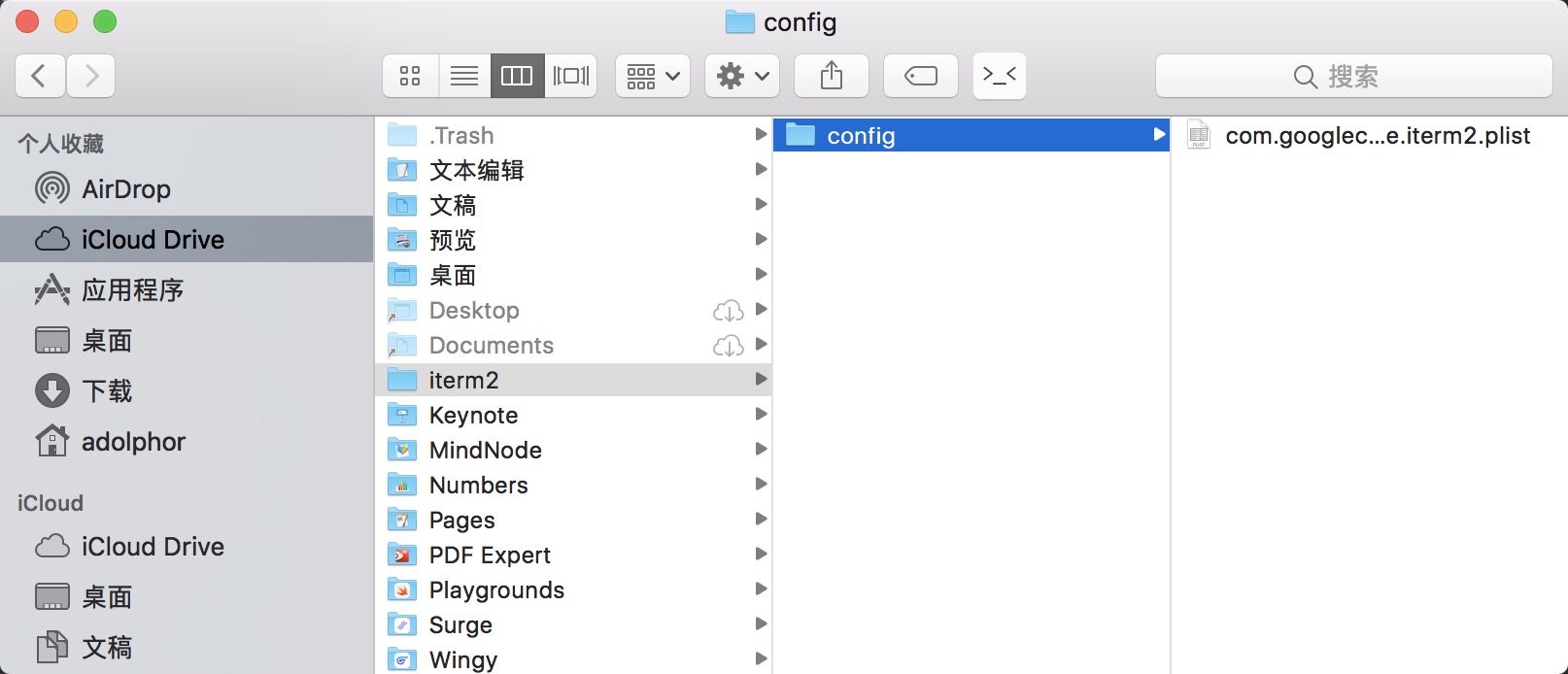This screenshot has height=674, width=1568.
Task: Select the com.googlec…e.iterm2.plist file
Action: point(1370,135)
